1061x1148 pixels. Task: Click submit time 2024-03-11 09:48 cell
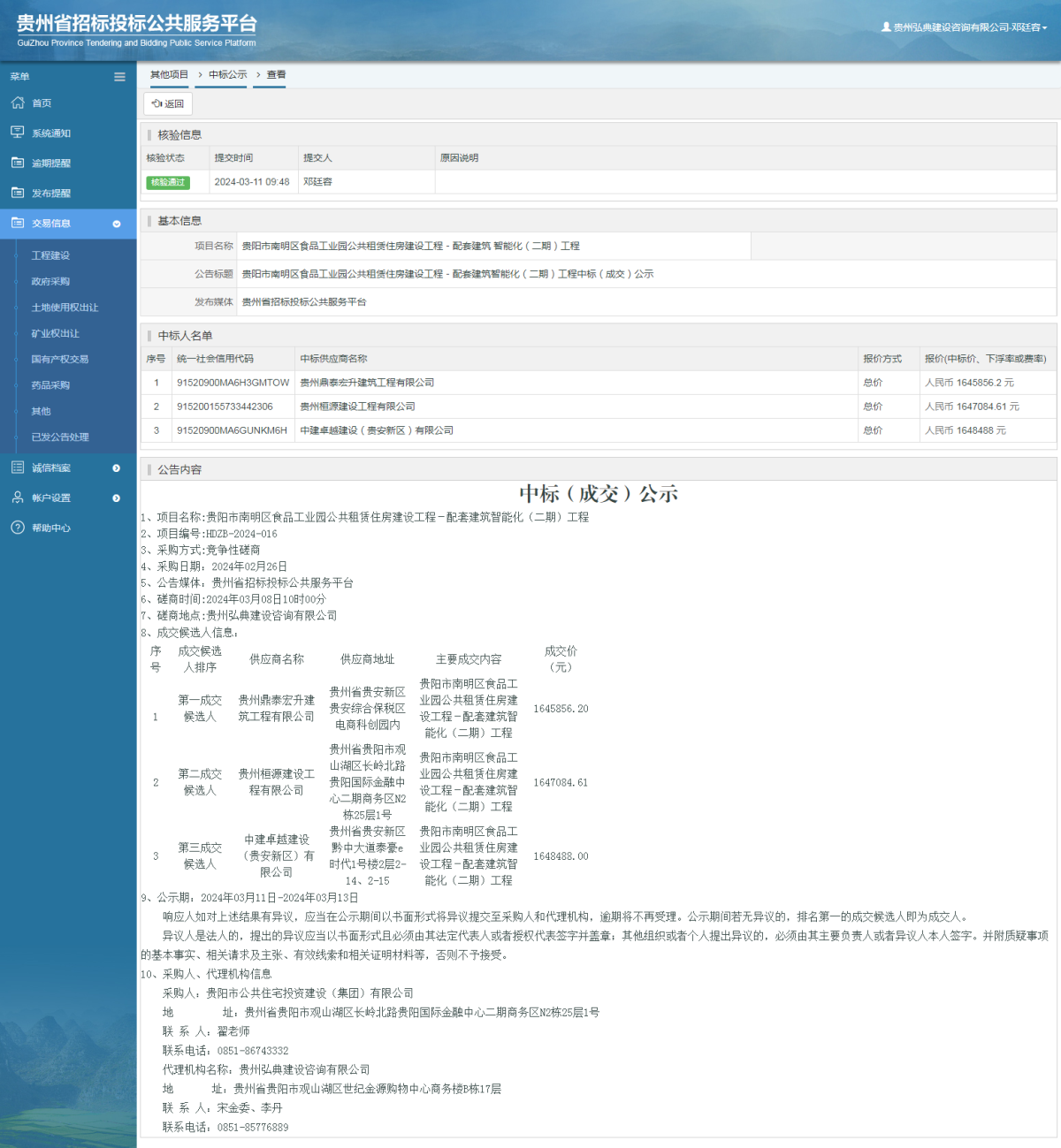coord(252,182)
